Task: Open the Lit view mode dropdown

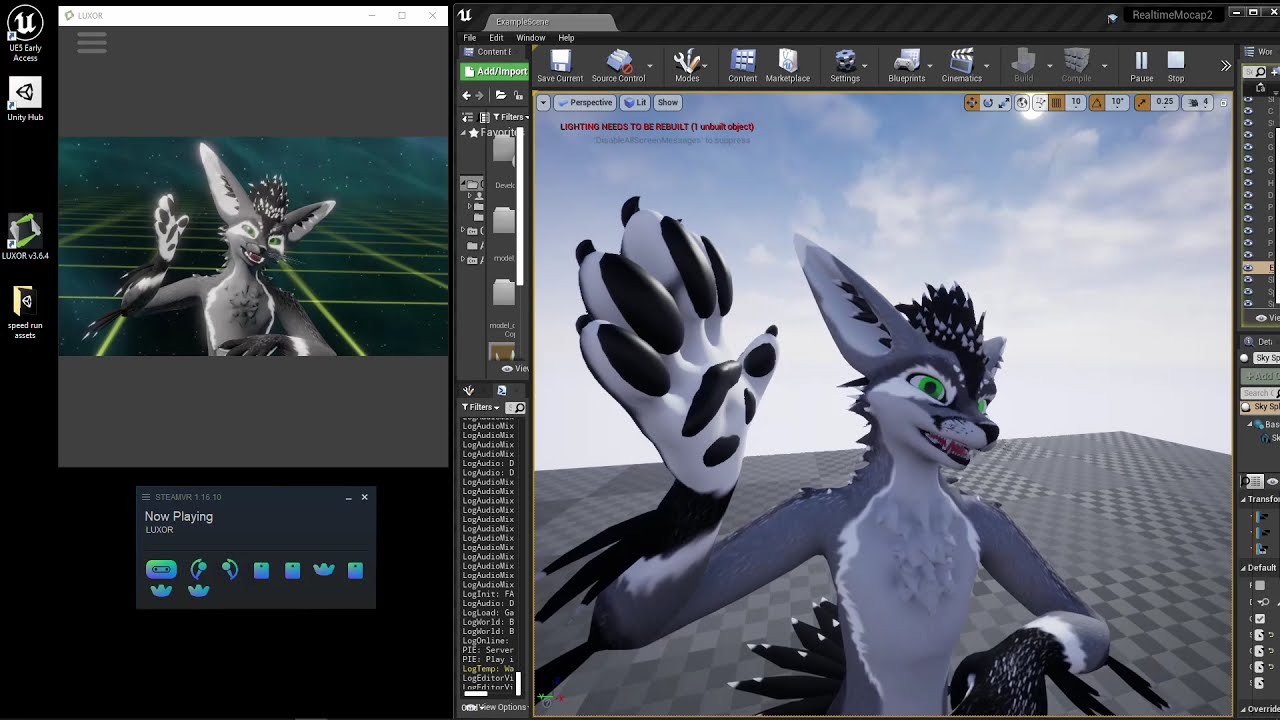Action: [635, 102]
